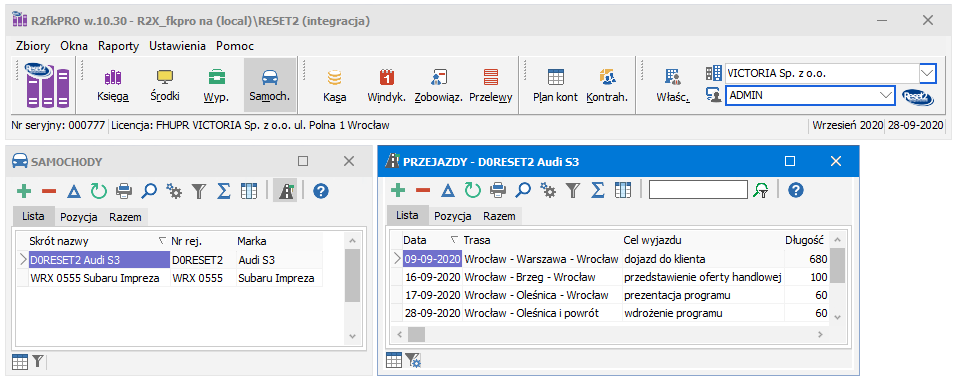
Task: Switch to Razem tab in SAMOCHODY
Action: (125, 217)
